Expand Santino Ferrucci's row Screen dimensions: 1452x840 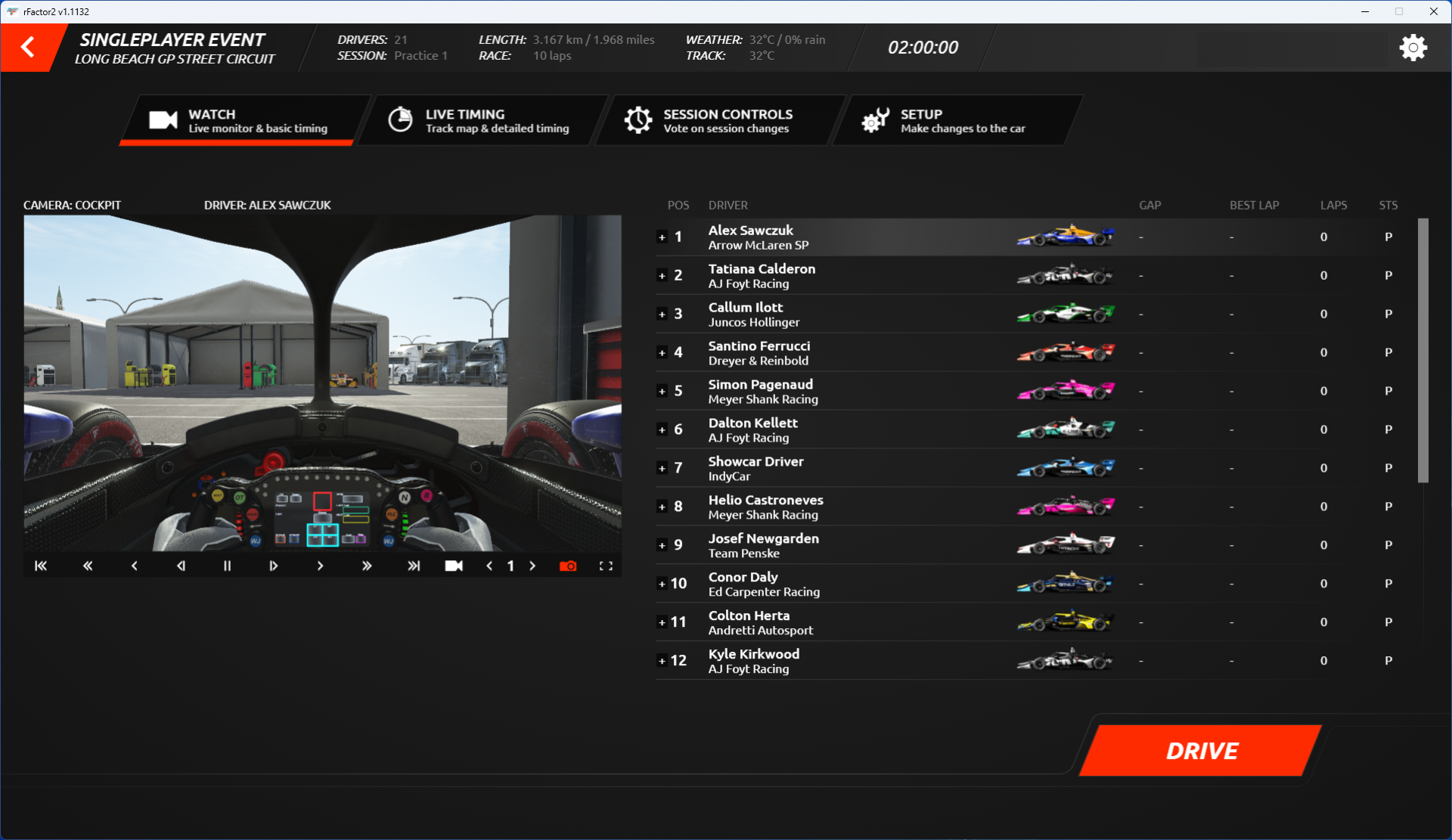tap(662, 353)
